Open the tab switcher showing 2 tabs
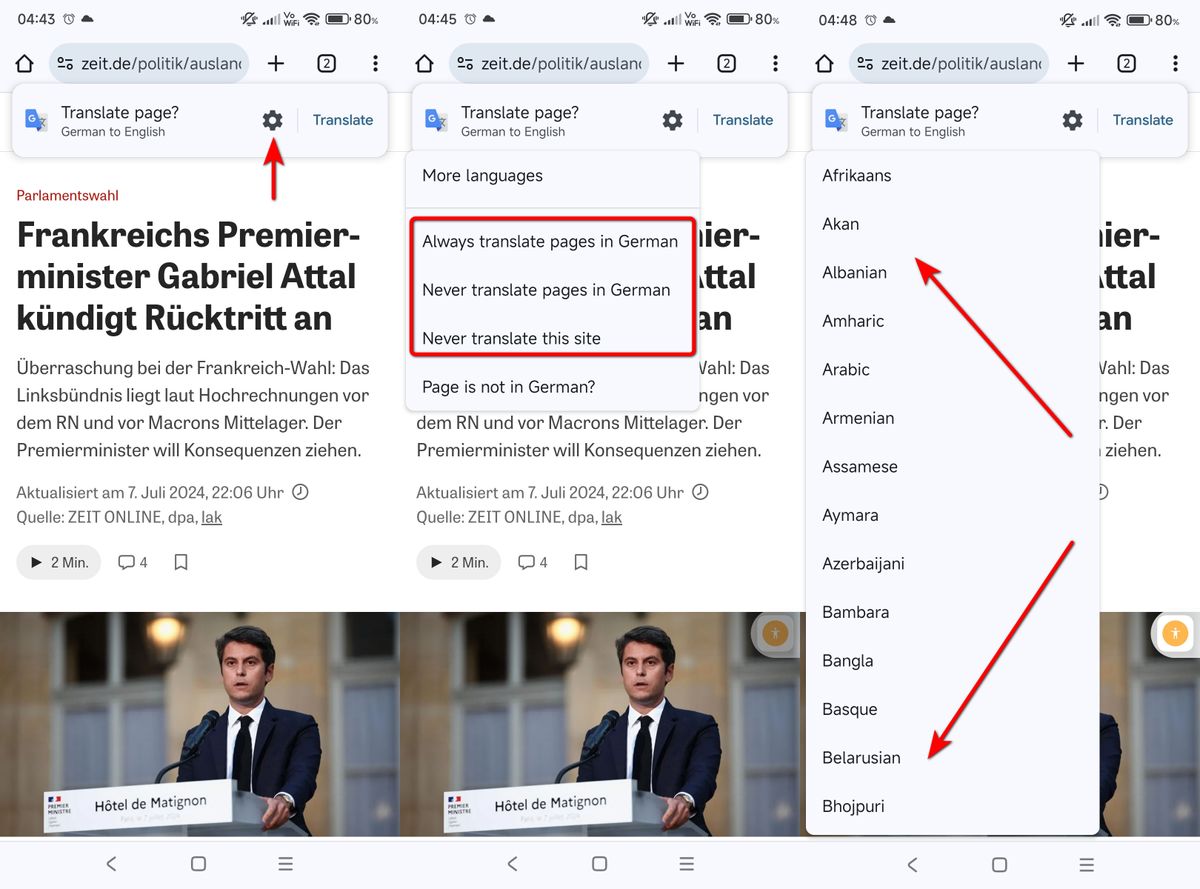Image resolution: width=1200 pixels, height=889 pixels. tap(326, 63)
